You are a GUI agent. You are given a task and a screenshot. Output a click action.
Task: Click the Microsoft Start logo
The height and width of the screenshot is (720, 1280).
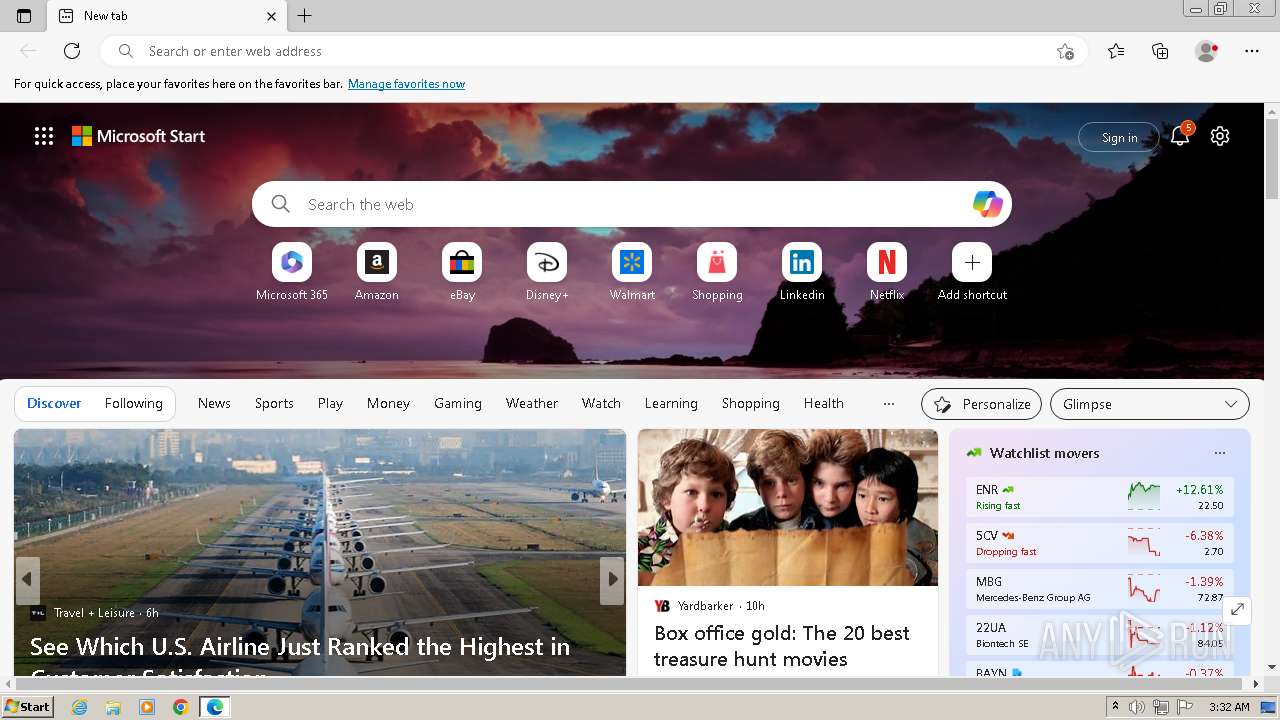point(138,136)
